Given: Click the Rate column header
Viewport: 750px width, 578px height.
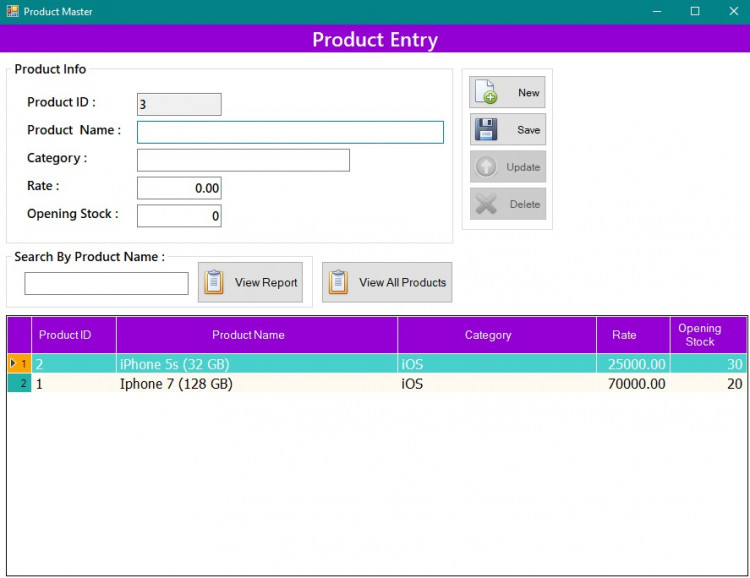Looking at the screenshot, I should coord(624,335).
